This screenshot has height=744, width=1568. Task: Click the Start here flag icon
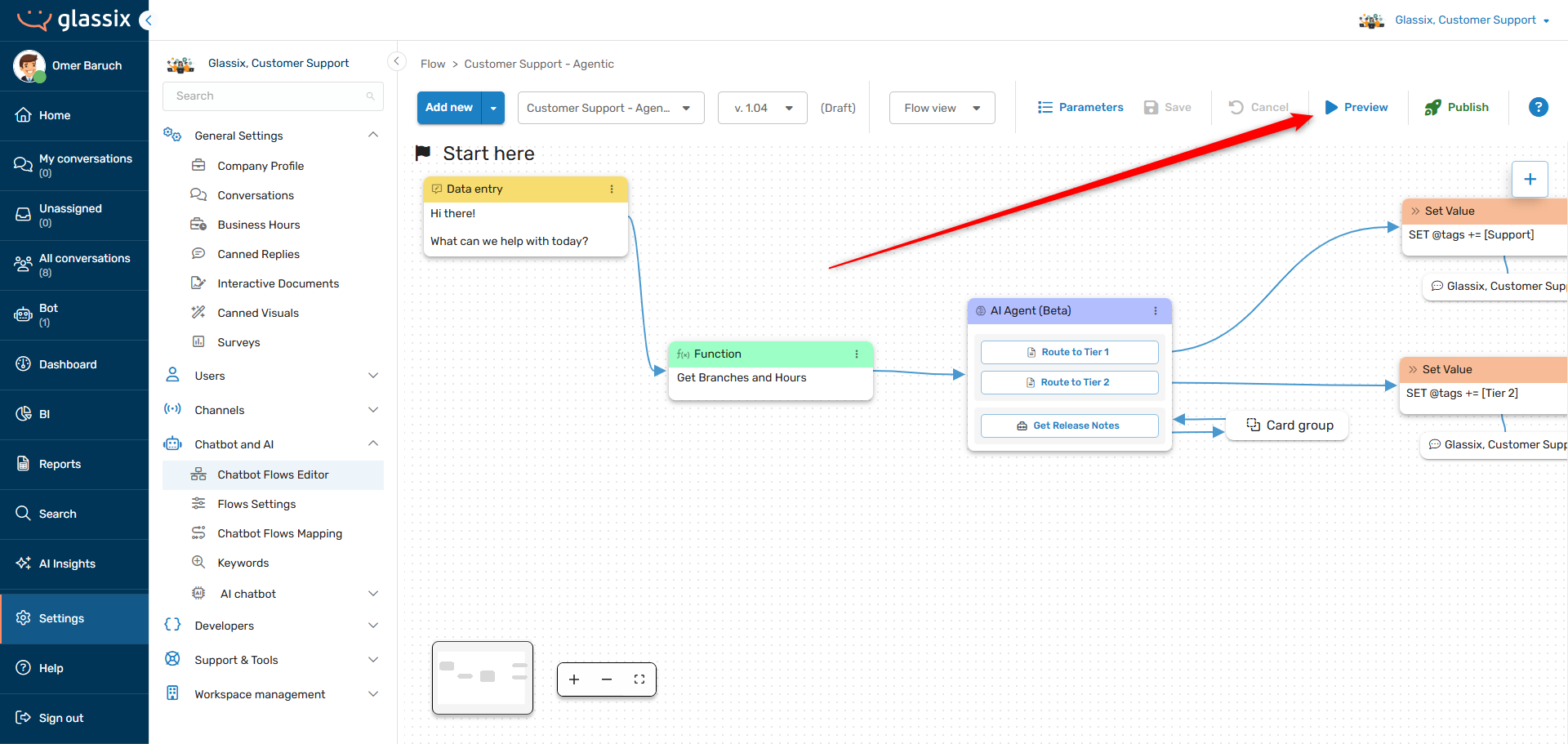(x=423, y=153)
